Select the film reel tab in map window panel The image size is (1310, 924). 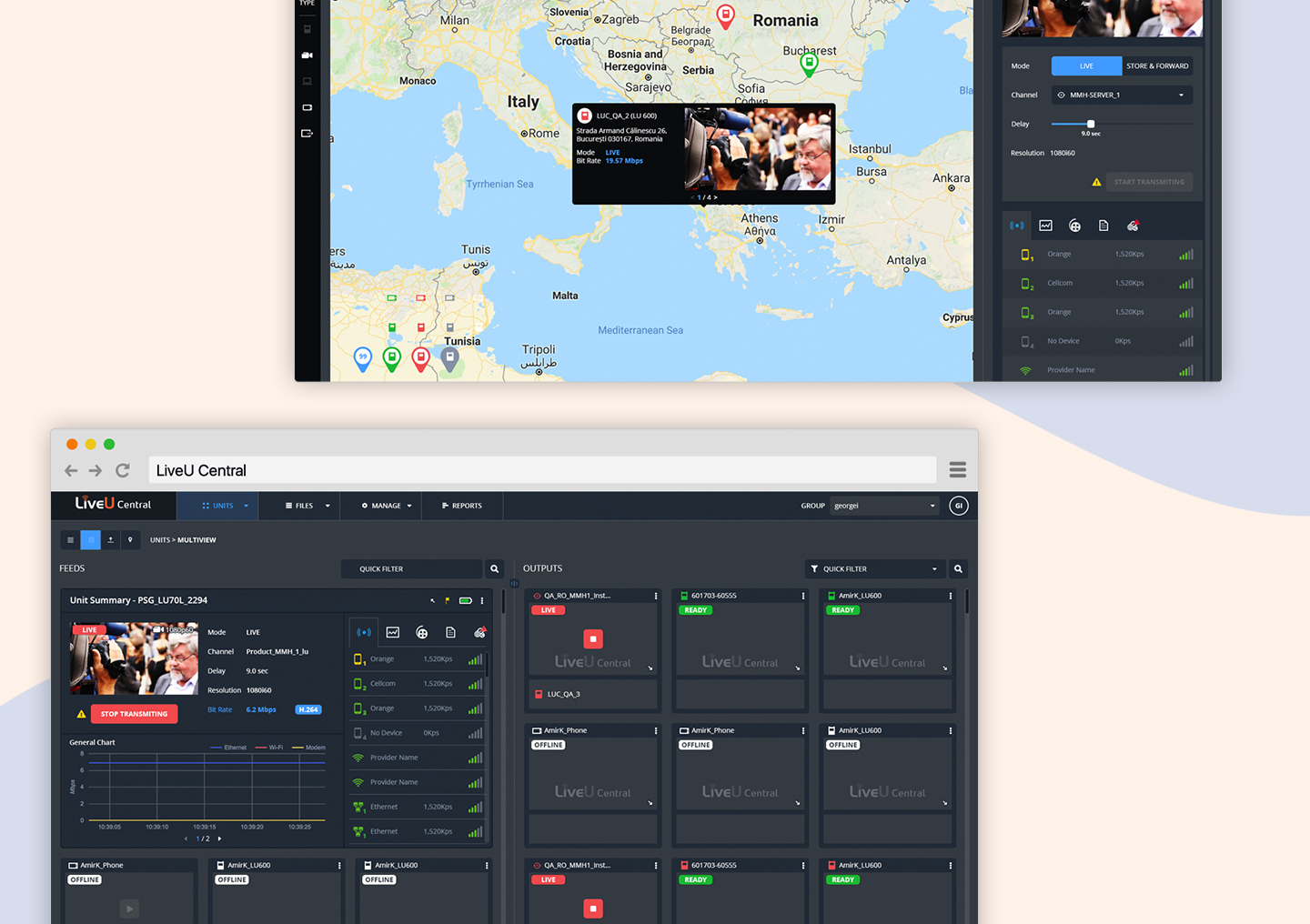click(x=1075, y=226)
